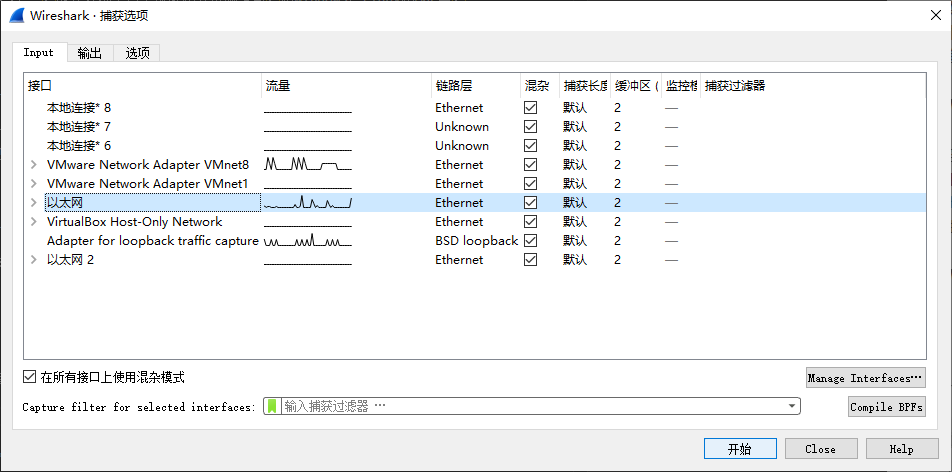Image resolution: width=952 pixels, height=472 pixels.
Task: Expand the selected 以太网 interface row
Action: pyautogui.click(x=34, y=202)
